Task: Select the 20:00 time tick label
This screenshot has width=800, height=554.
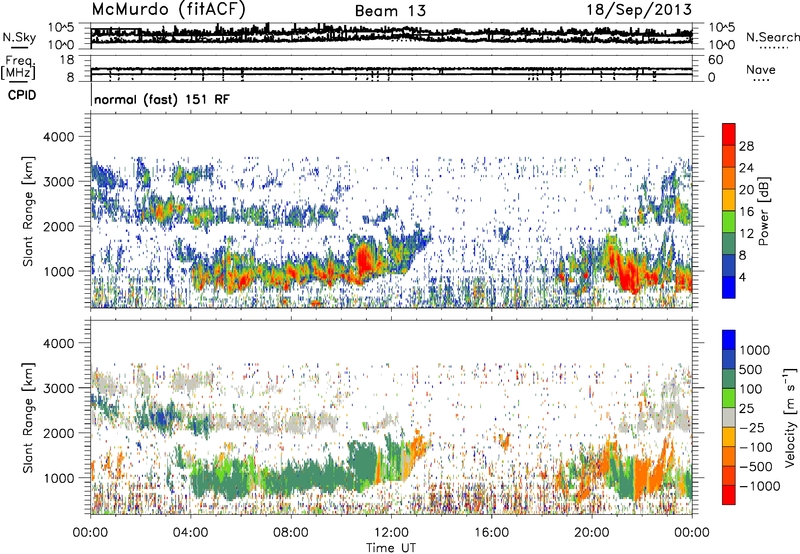Action: point(591,533)
